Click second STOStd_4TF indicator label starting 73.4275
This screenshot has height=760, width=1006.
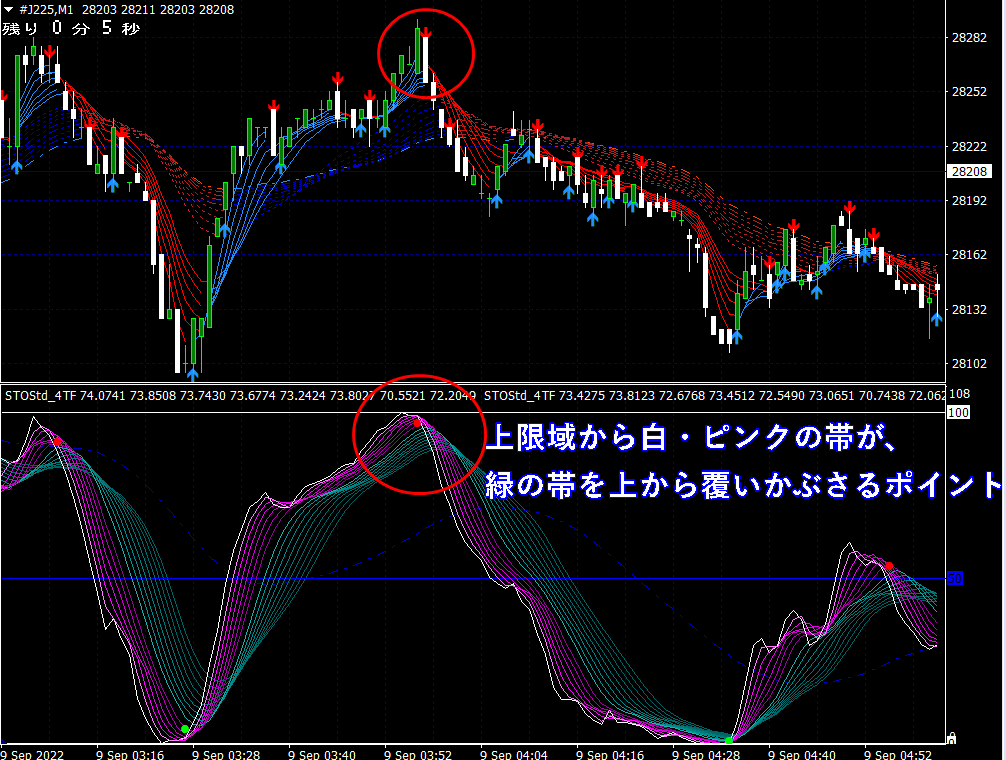tap(714, 396)
